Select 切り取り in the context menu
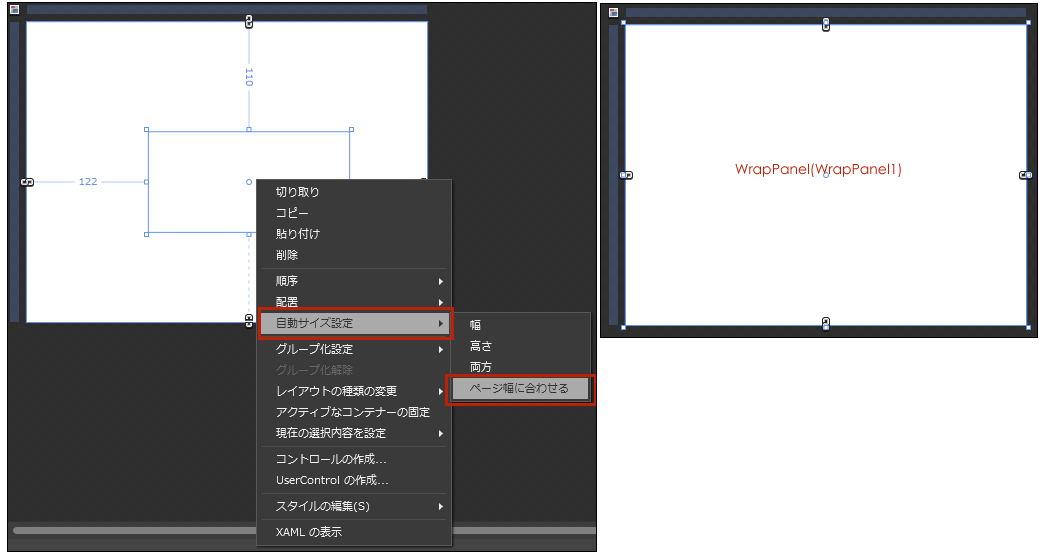 [x=354, y=192]
